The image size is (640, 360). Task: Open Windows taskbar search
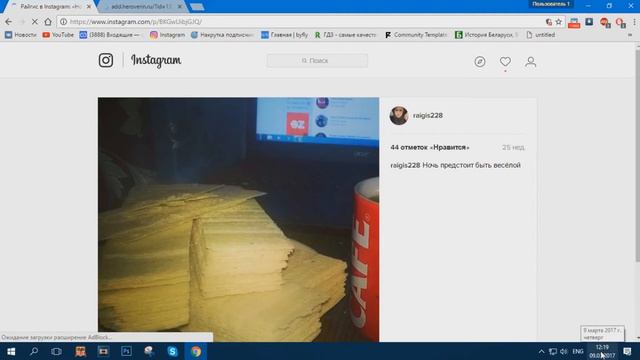34,351
